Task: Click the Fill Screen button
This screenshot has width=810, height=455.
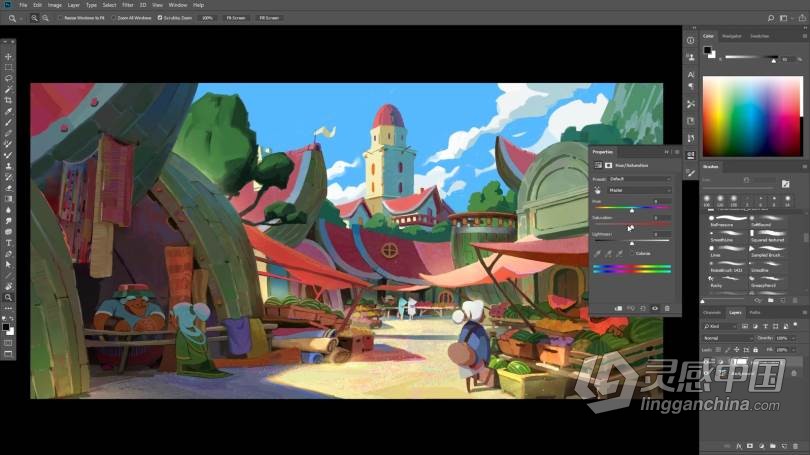Action: click(x=269, y=18)
